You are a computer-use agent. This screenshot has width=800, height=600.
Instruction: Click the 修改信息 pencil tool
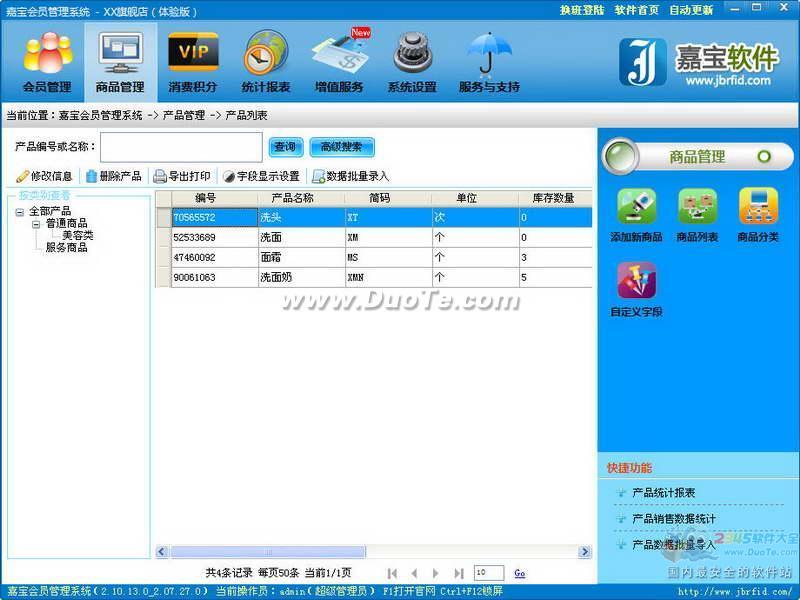pyautogui.click(x=44, y=176)
